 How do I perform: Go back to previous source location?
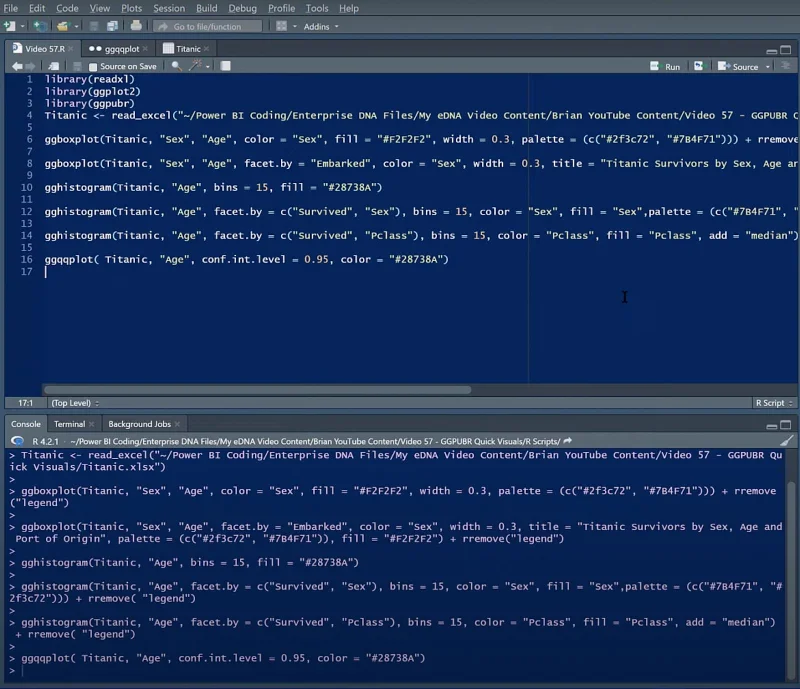(17, 66)
